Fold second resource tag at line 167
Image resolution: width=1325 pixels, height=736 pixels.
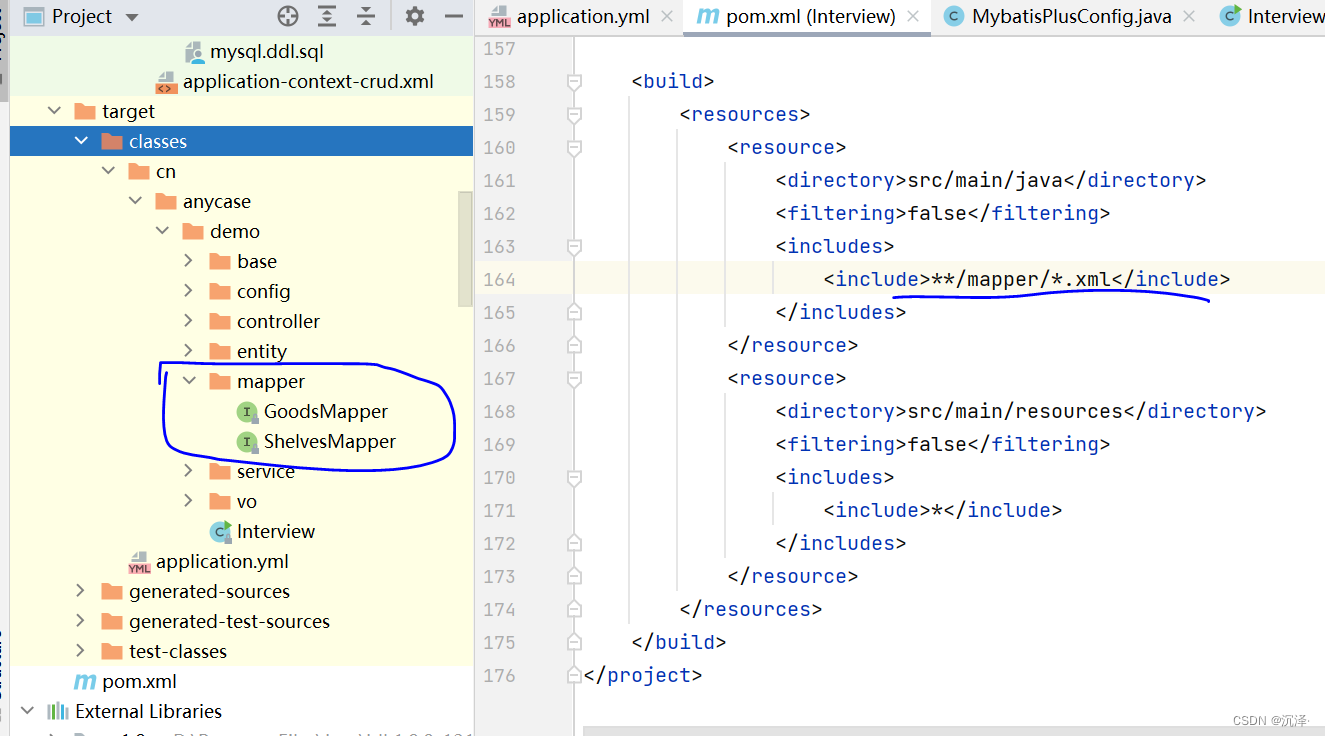click(x=574, y=379)
